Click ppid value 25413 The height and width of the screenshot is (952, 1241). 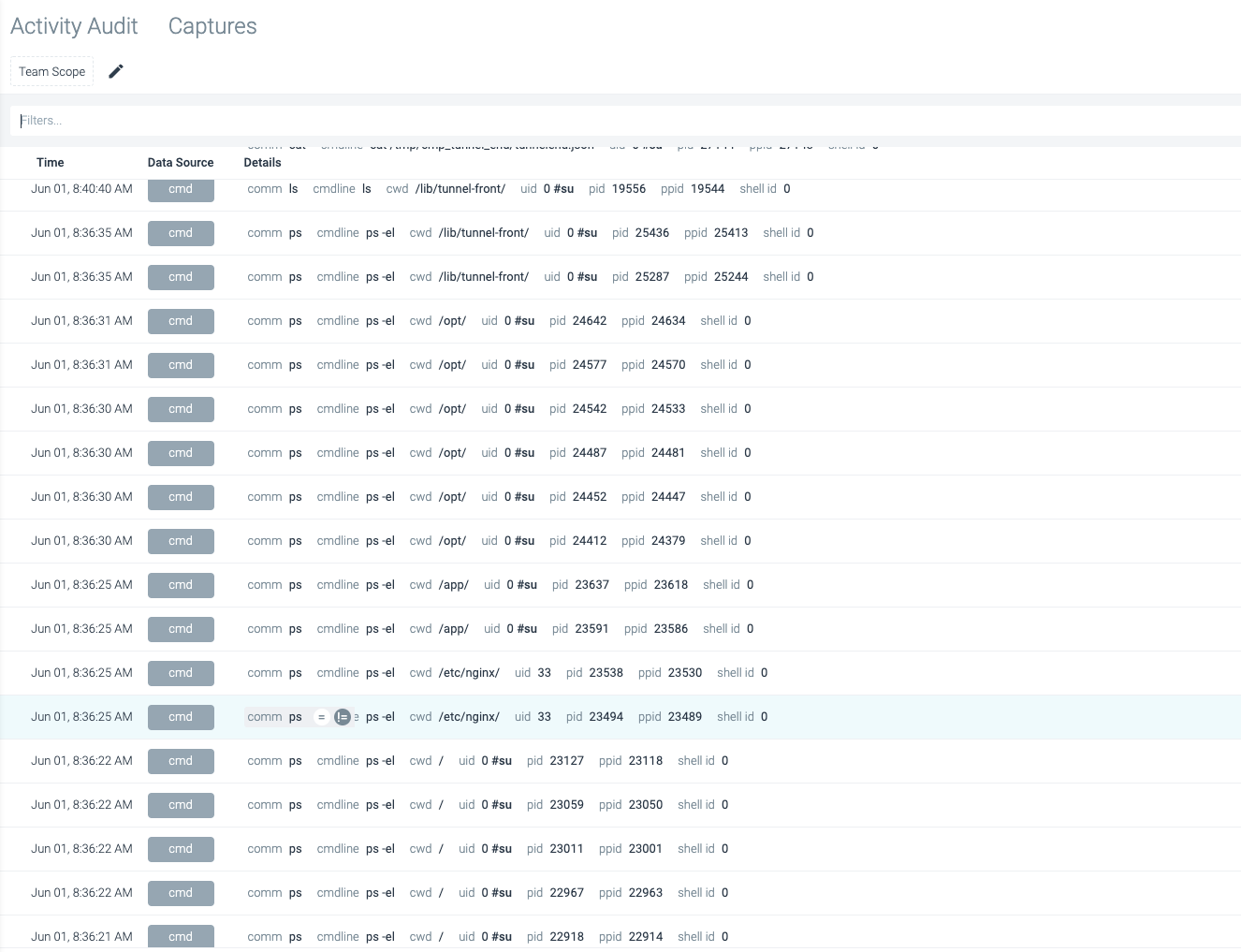[x=731, y=233]
